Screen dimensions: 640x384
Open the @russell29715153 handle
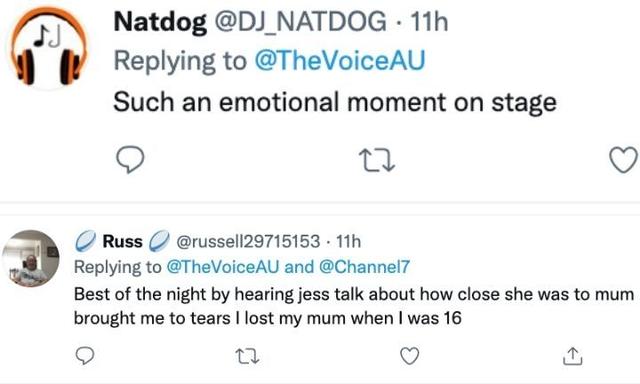pyautogui.click(x=248, y=242)
